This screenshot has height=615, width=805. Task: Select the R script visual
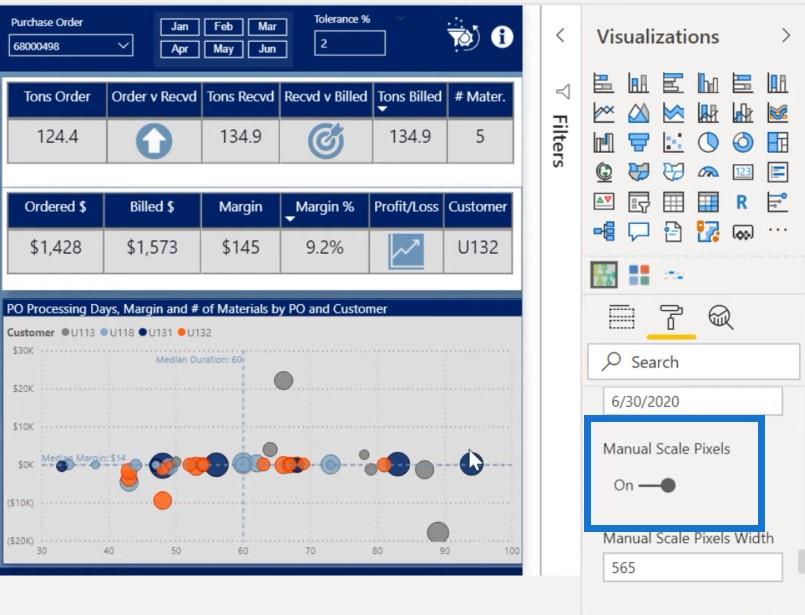tap(742, 202)
